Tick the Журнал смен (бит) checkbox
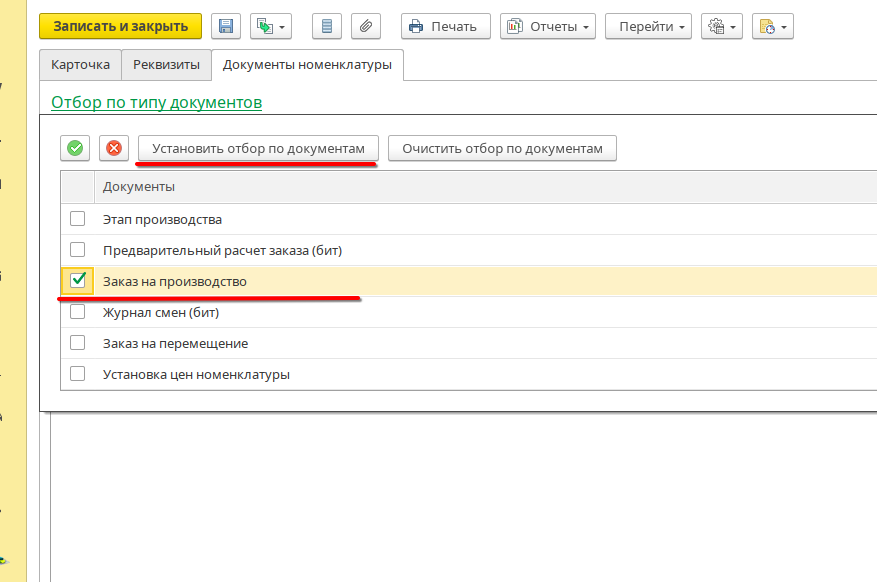Image resolution: width=877 pixels, height=582 pixels. (77, 312)
